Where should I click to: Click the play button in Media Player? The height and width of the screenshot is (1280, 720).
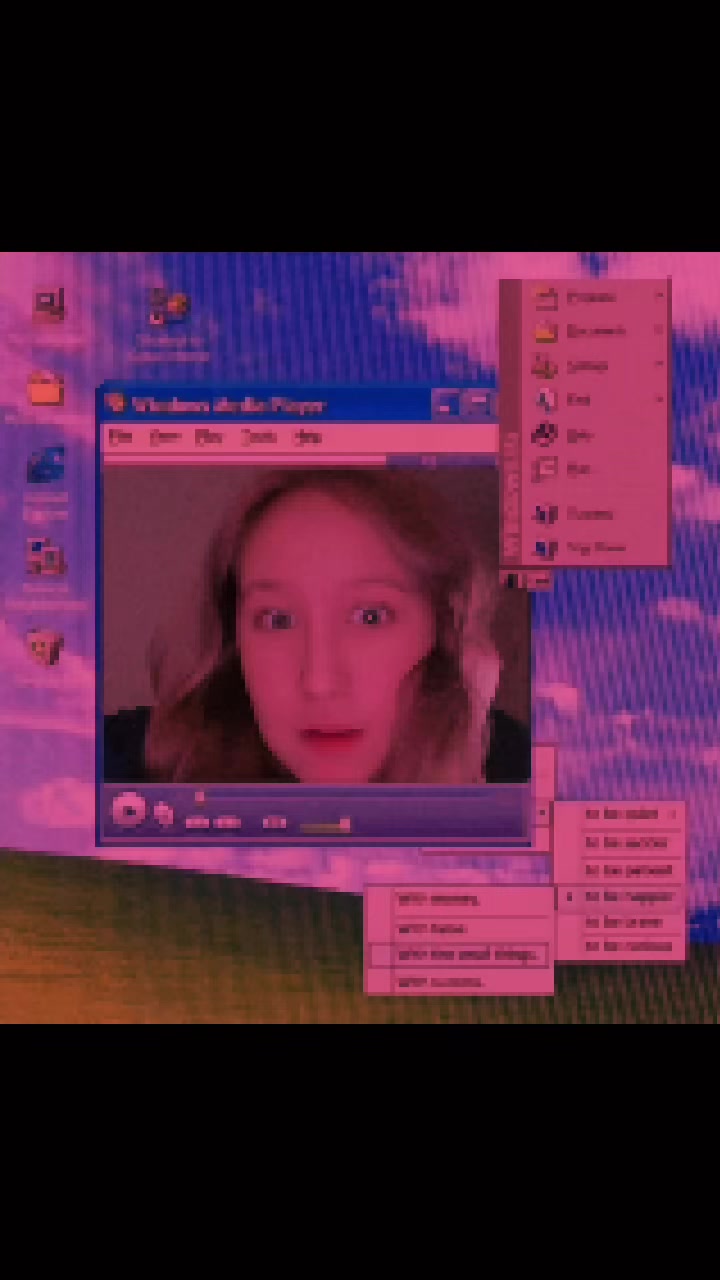tap(128, 810)
